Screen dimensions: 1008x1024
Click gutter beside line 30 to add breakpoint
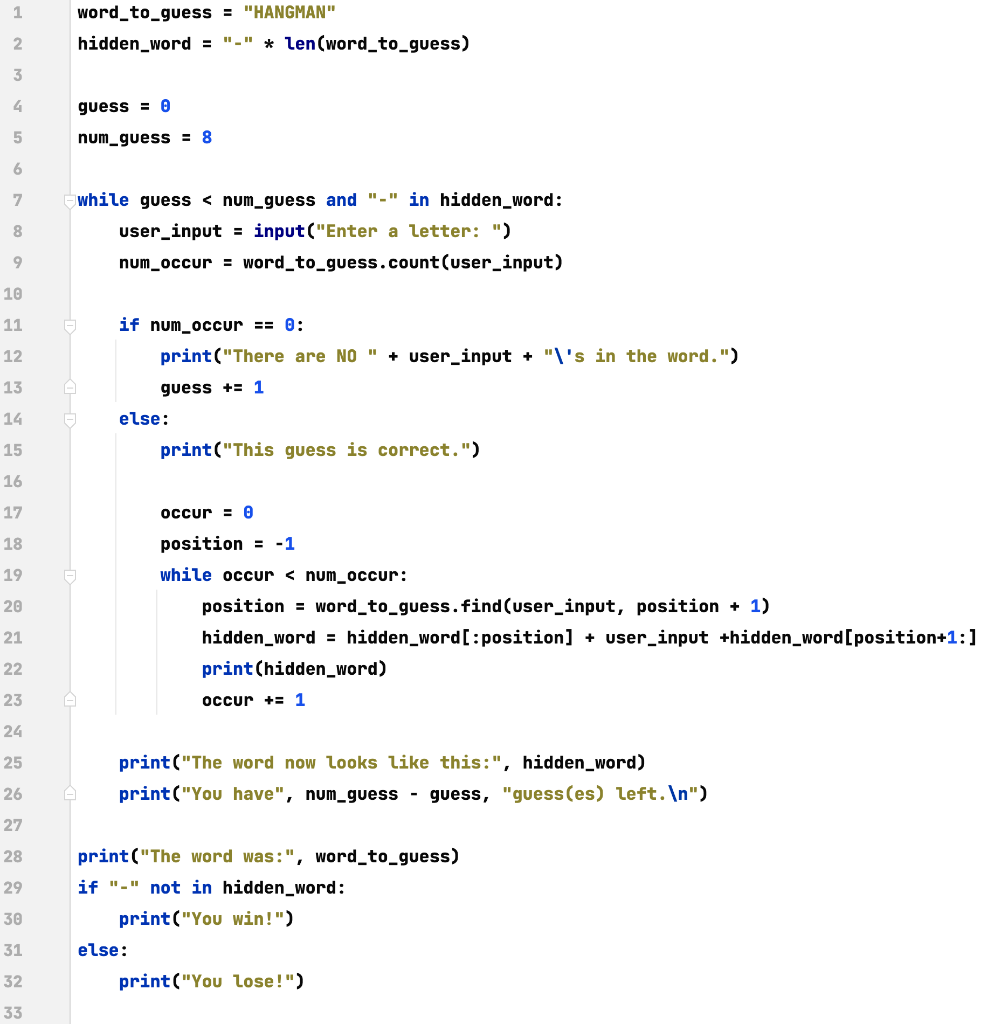pyautogui.click(x=45, y=918)
